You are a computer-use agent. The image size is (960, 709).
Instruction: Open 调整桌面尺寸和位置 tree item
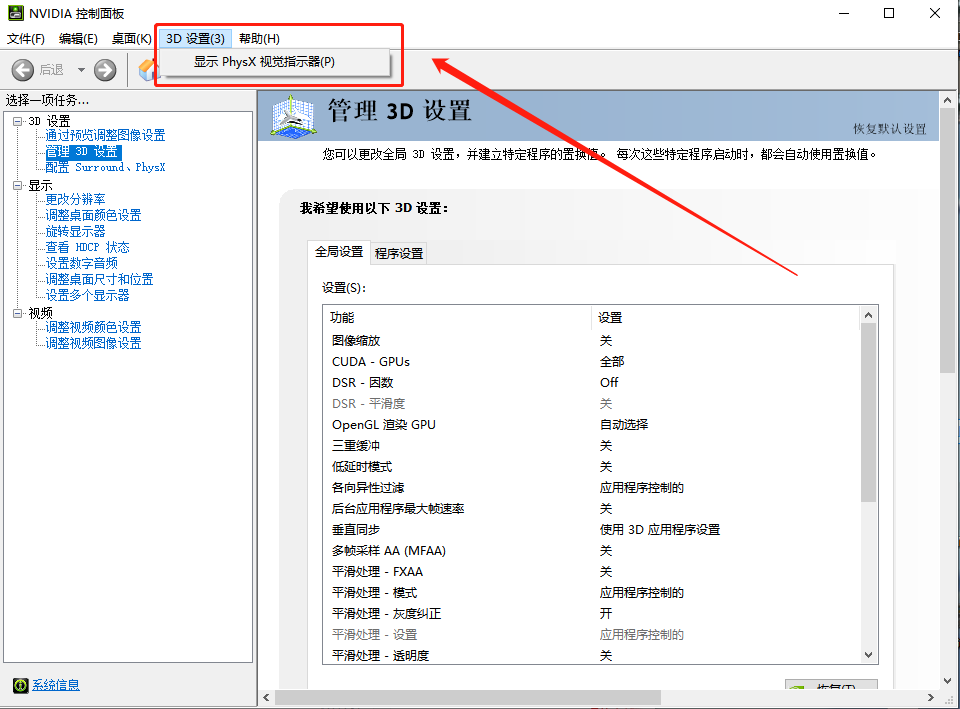click(99, 279)
